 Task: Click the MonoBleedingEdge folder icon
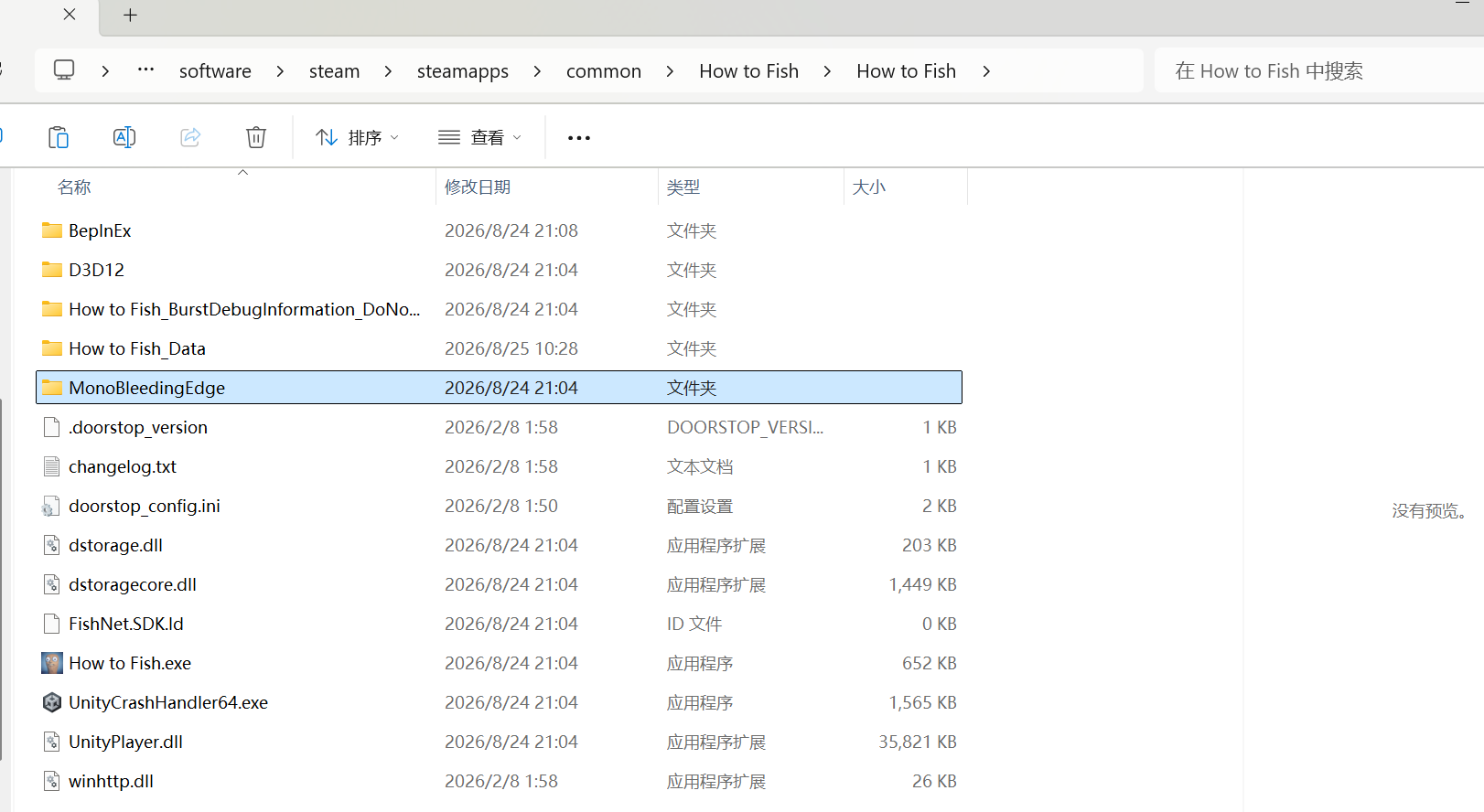click(52, 388)
